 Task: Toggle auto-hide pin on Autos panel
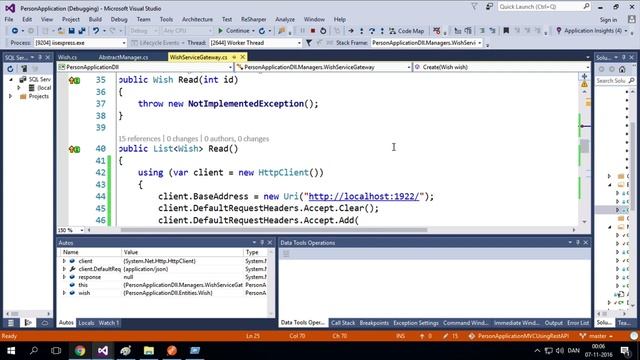[262, 242]
